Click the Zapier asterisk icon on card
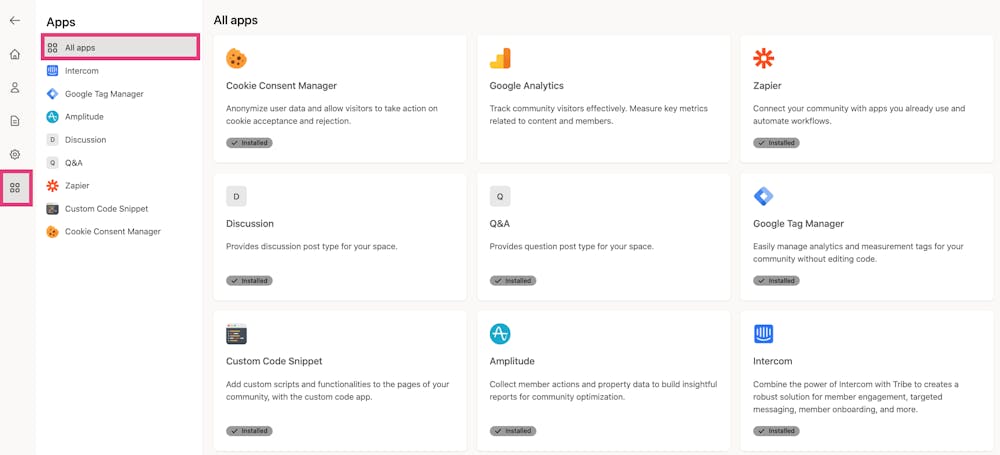 tap(764, 58)
